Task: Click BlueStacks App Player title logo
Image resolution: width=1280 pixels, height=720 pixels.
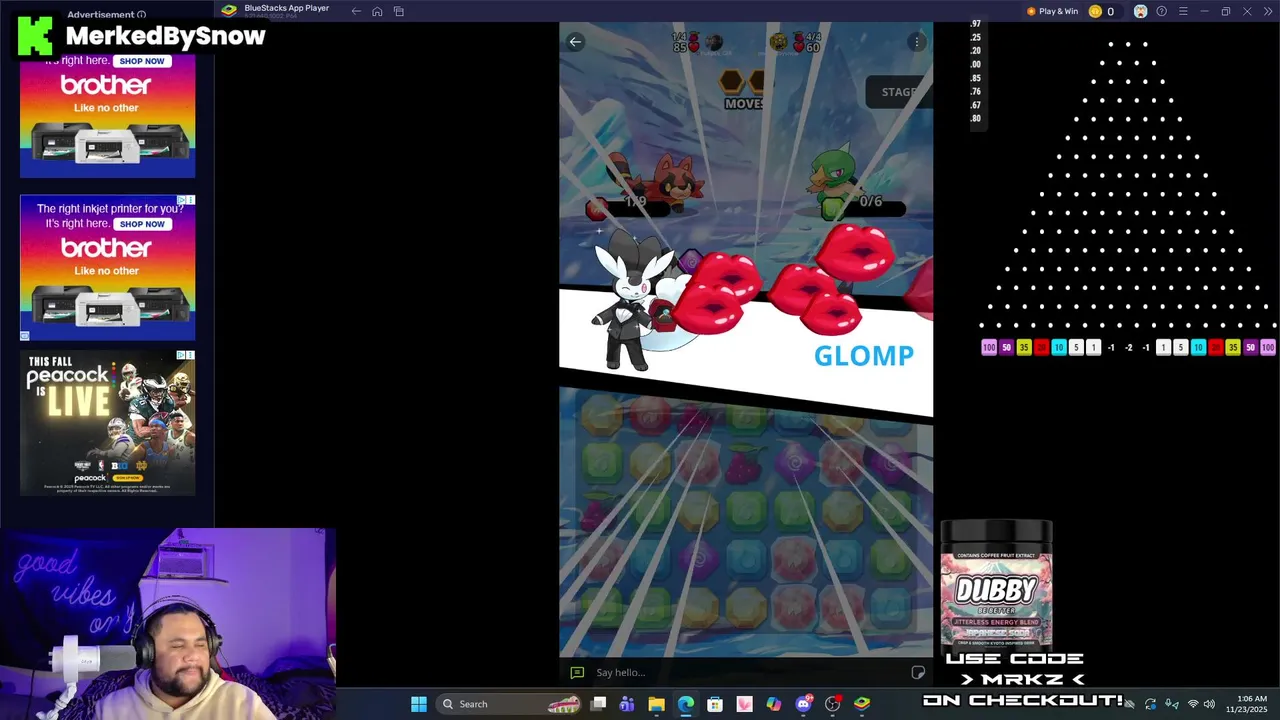Action: pos(229,11)
